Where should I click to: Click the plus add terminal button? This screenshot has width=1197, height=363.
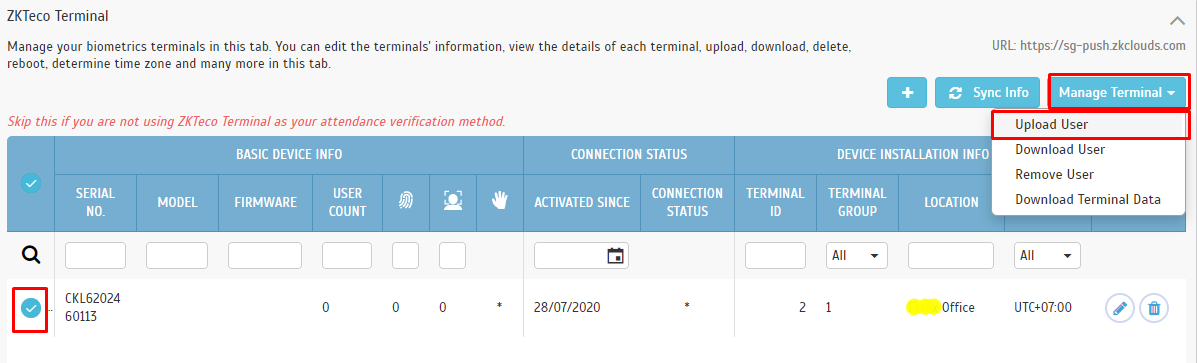click(907, 92)
